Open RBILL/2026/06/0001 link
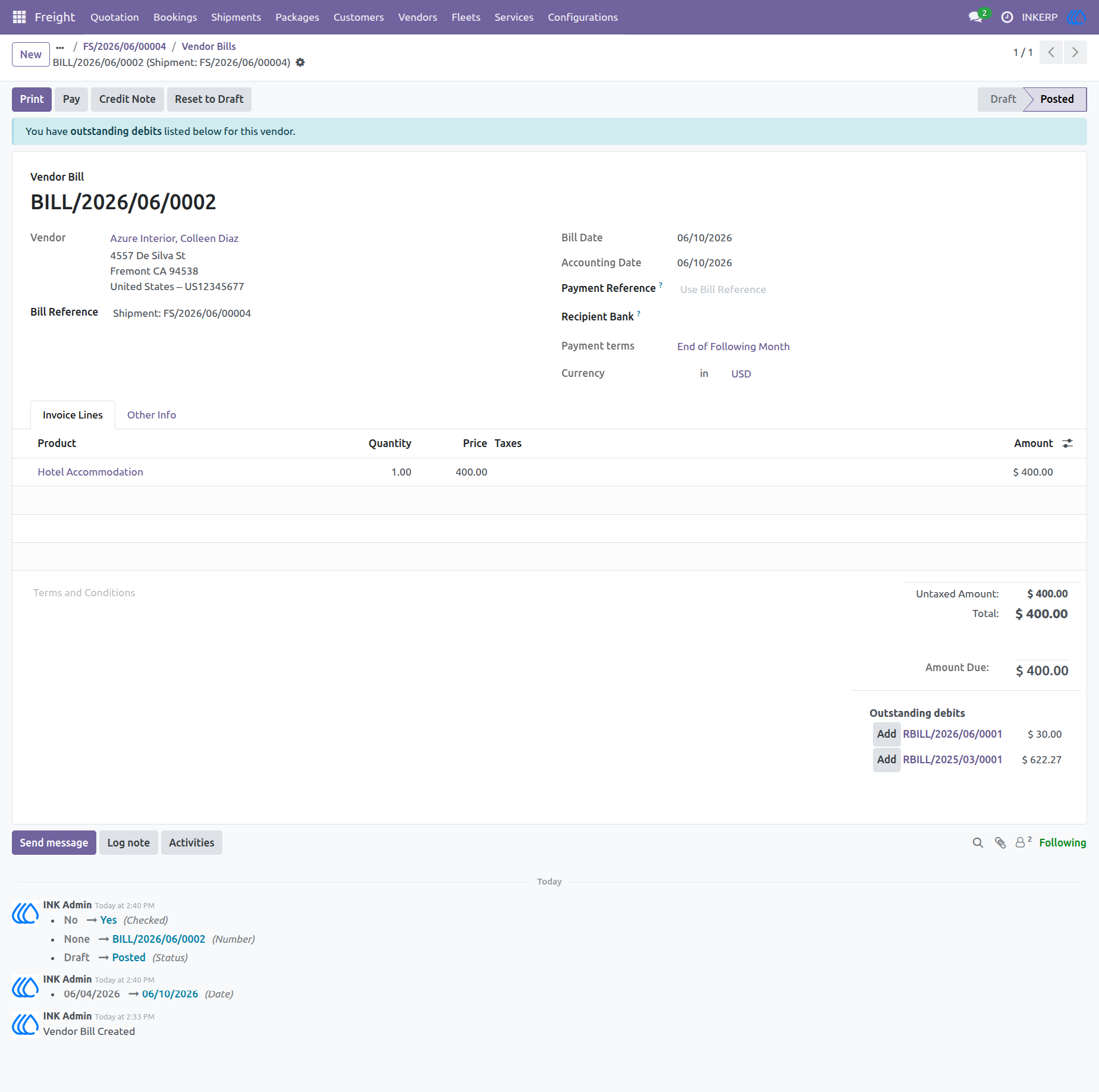This screenshot has height=1092, width=1099. 952,734
